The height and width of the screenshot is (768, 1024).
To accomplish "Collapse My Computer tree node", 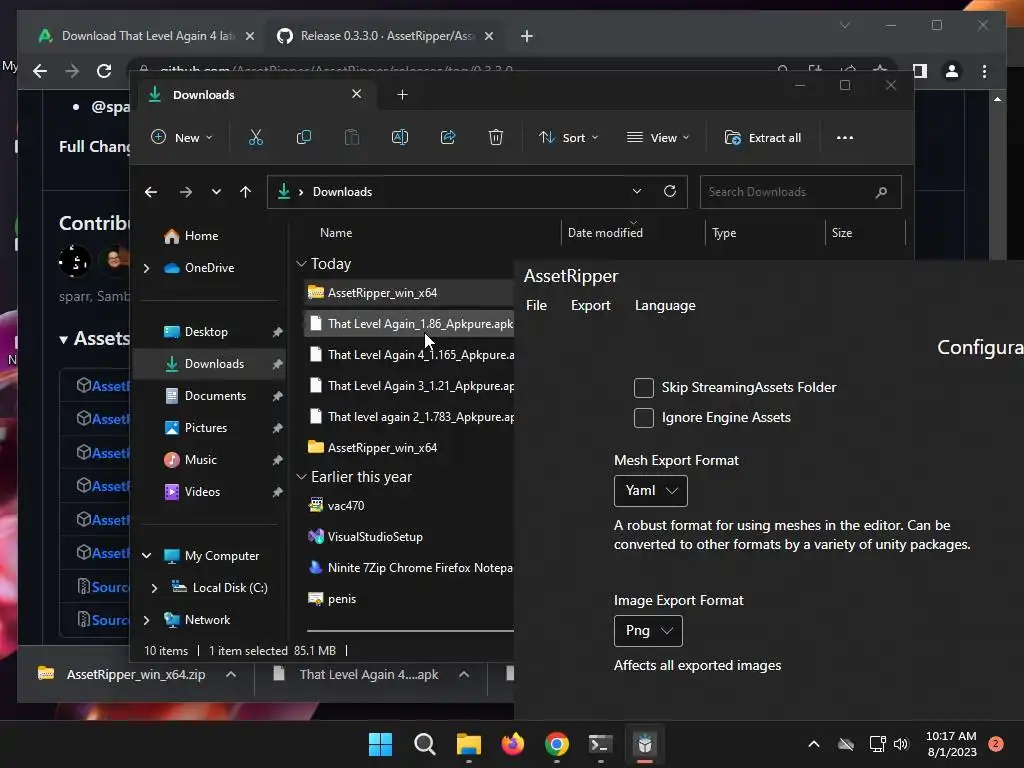I will point(146,556).
